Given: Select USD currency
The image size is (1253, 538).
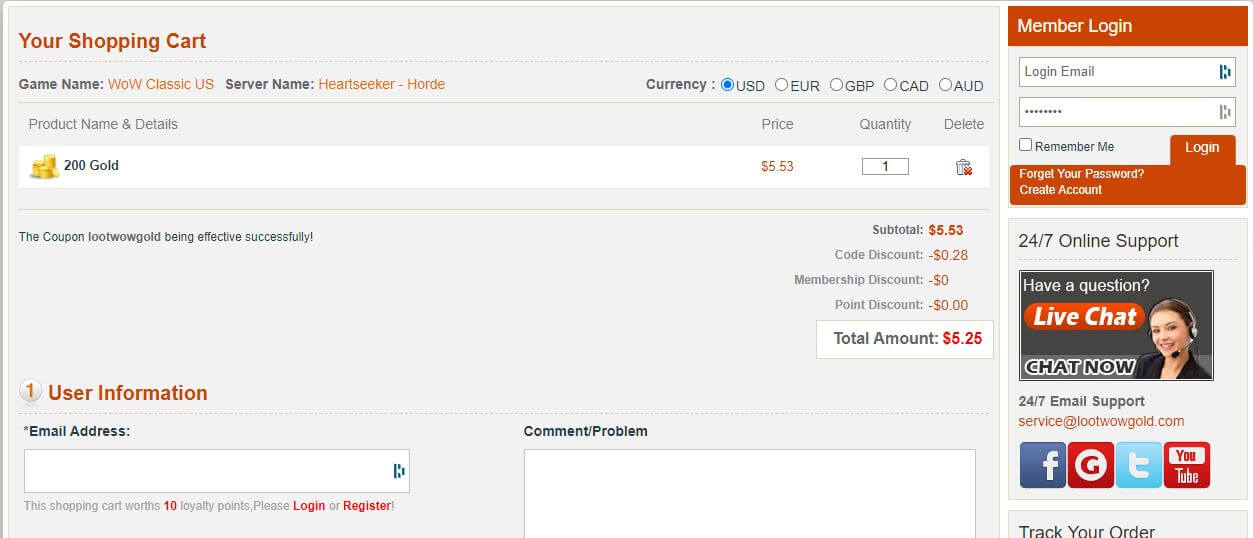Looking at the screenshot, I should [x=727, y=85].
